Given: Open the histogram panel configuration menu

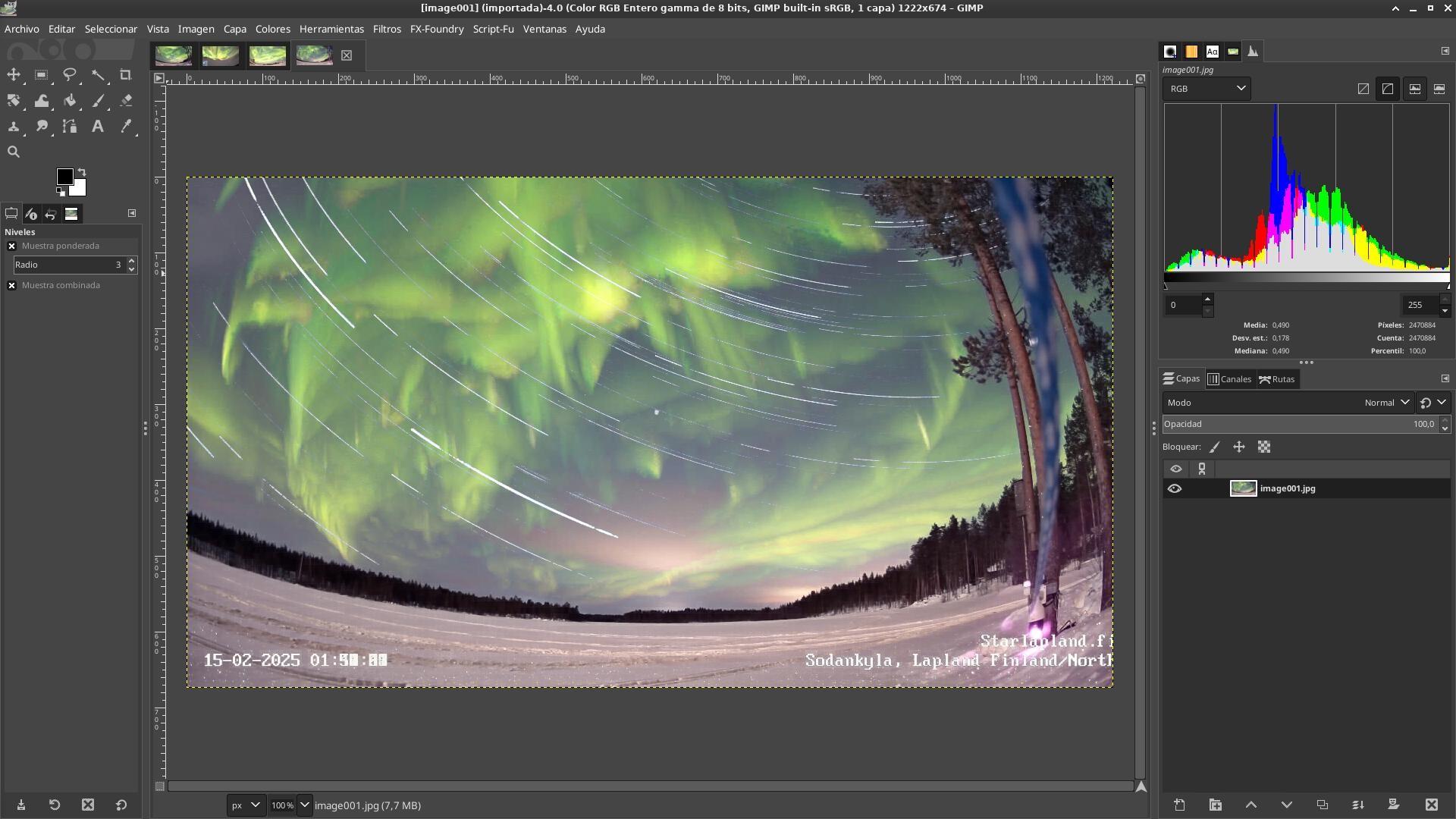Looking at the screenshot, I should point(1445,51).
